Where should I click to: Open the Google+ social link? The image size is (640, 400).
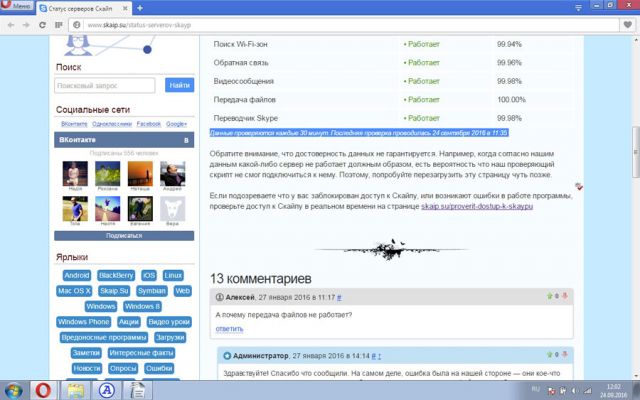pos(176,124)
